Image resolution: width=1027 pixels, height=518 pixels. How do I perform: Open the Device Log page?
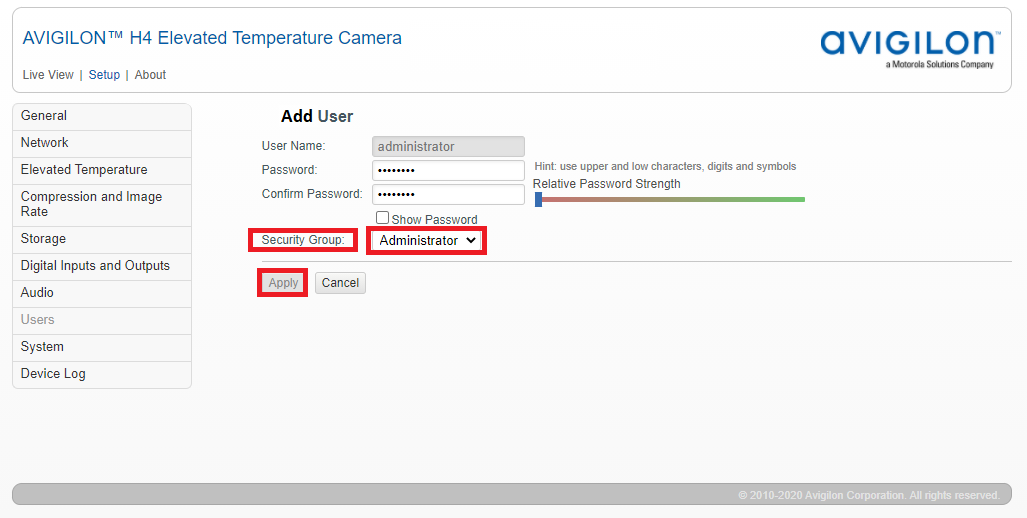pyautogui.click(x=53, y=374)
